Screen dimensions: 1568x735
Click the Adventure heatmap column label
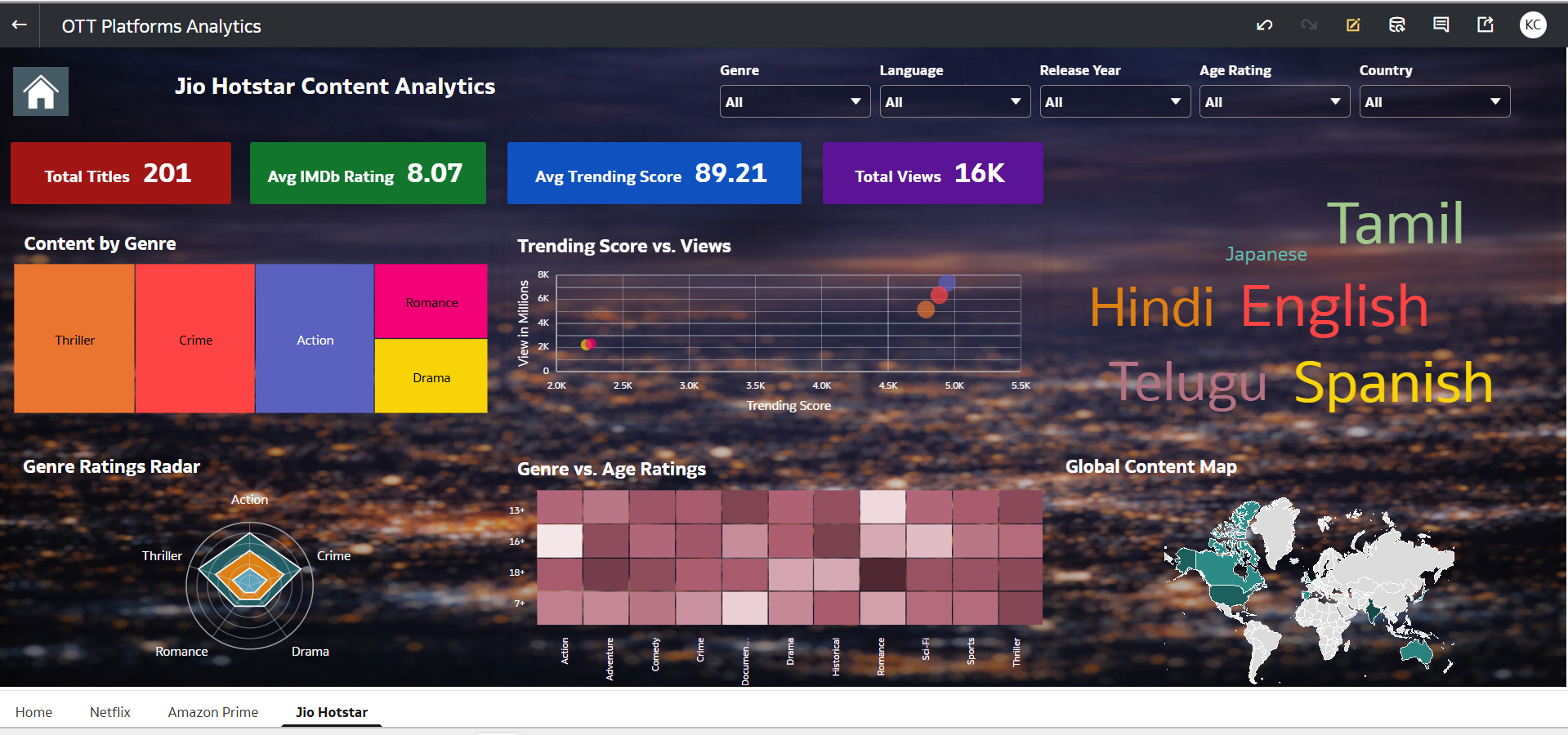pyautogui.click(x=610, y=659)
